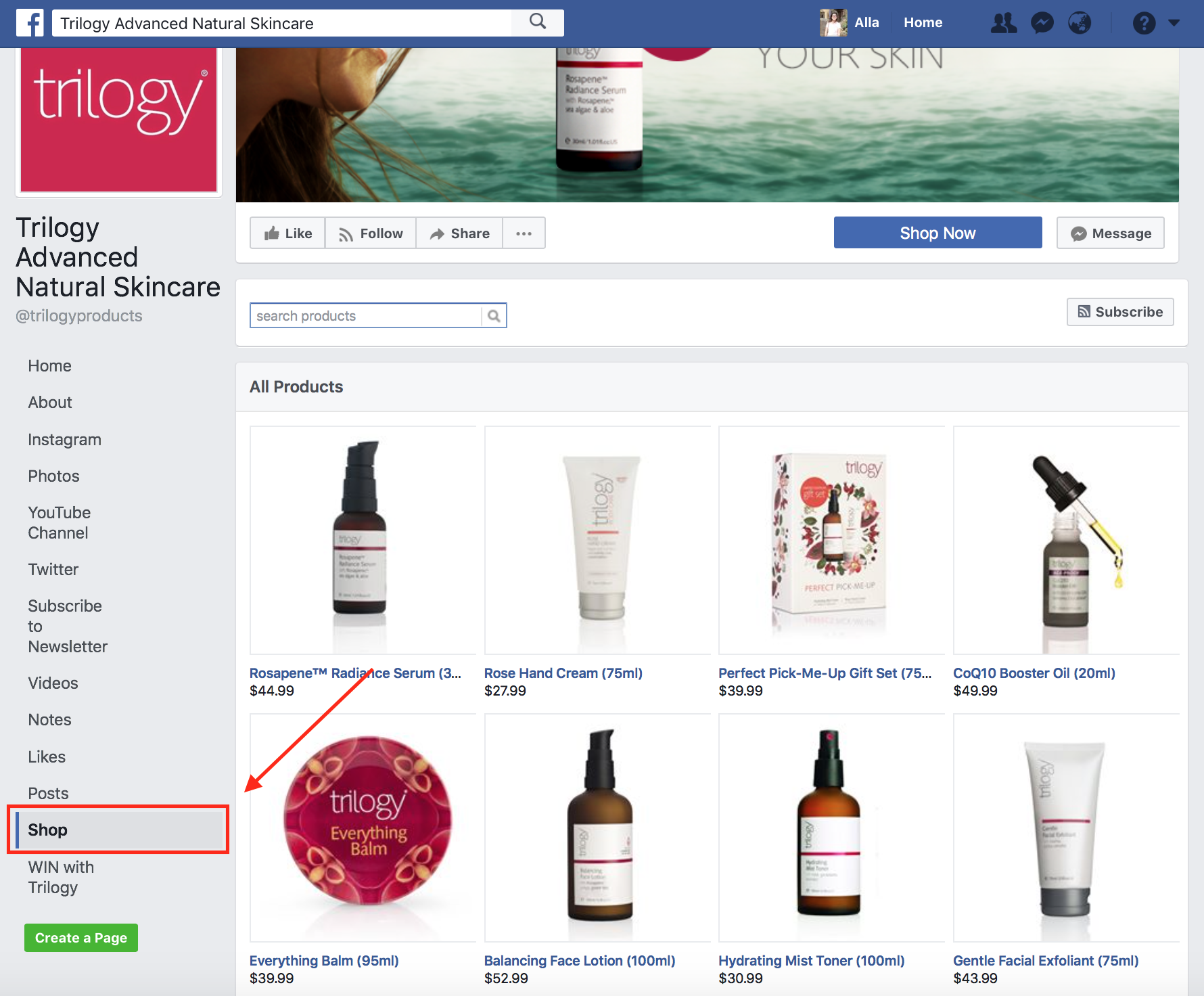The image size is (1204, 996).
Task: Open the Instagram sidebar tab
Action: [64, 440]
